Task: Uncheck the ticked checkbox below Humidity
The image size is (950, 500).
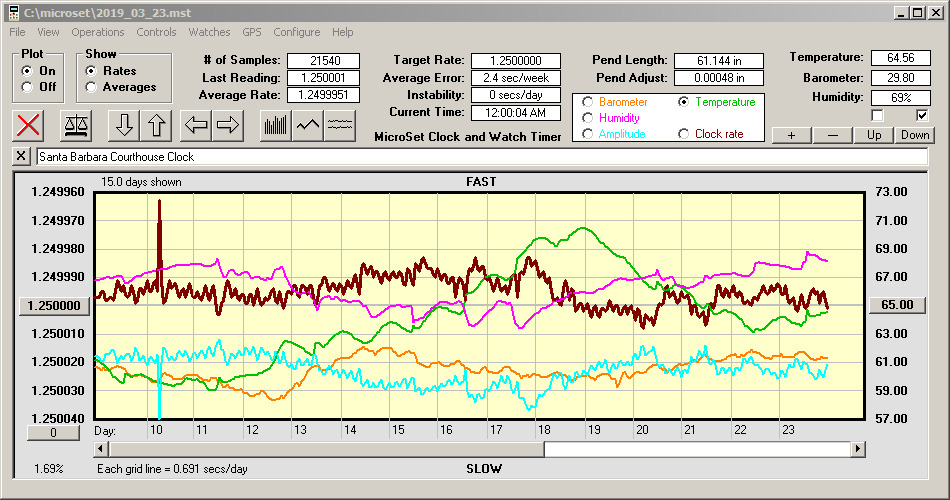Action: (x=922, y=115)
